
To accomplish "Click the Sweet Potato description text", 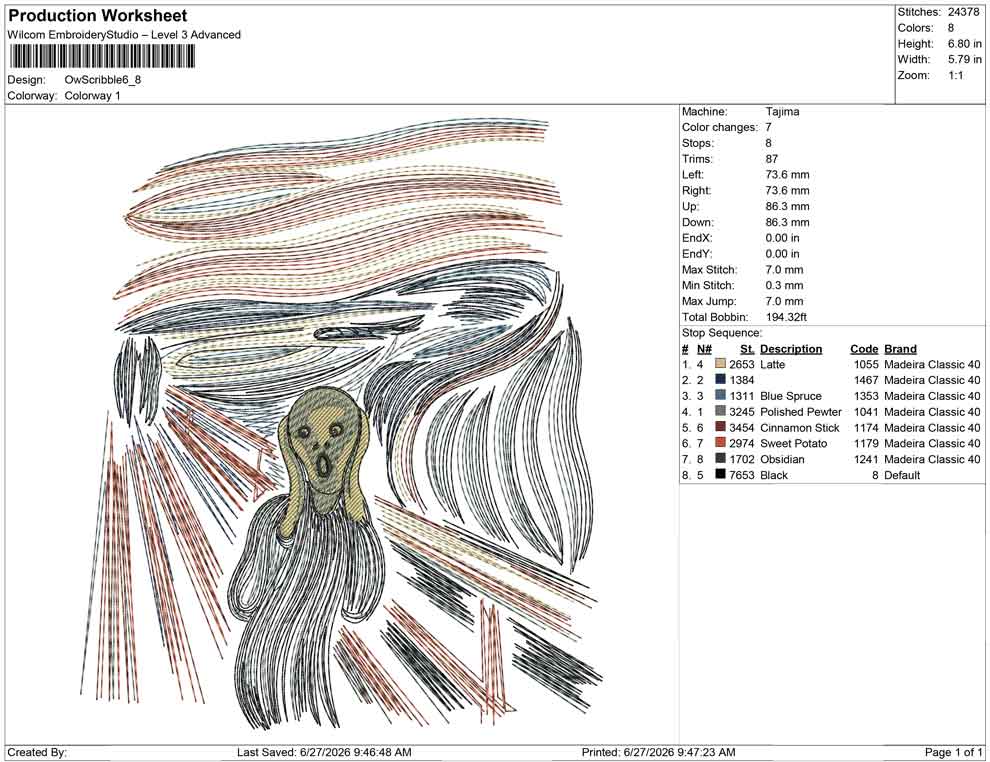I will coord(794,443).
